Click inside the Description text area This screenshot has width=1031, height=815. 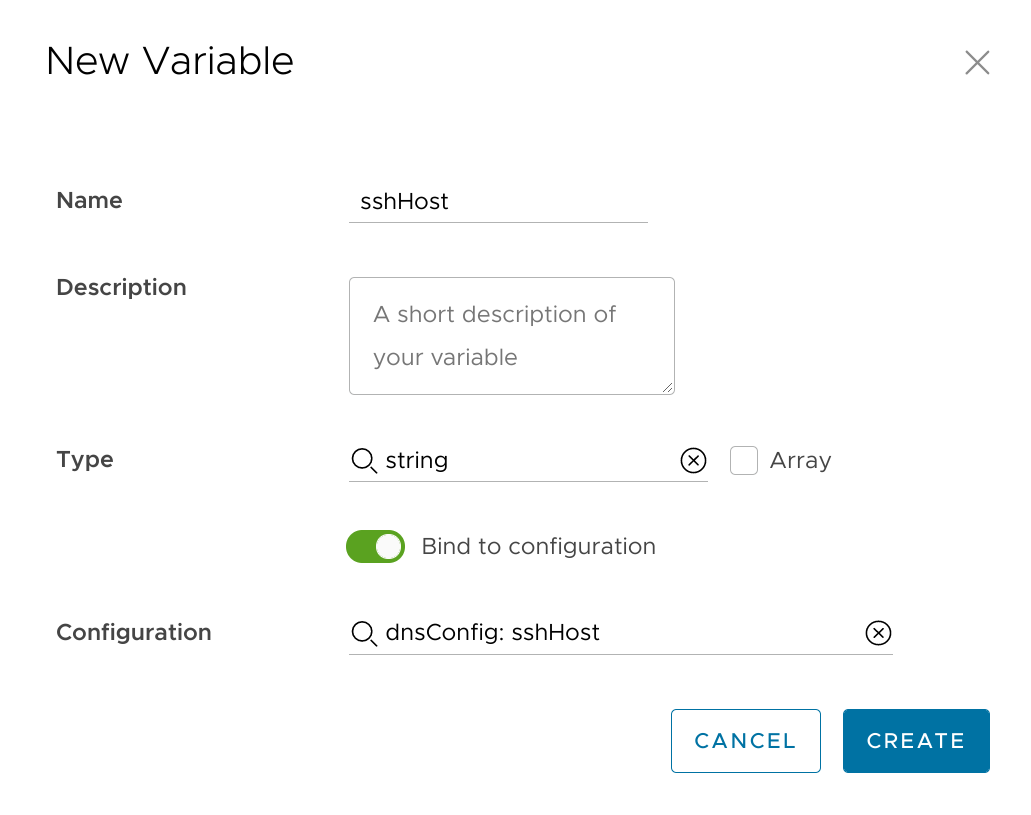tap(511, 336)
